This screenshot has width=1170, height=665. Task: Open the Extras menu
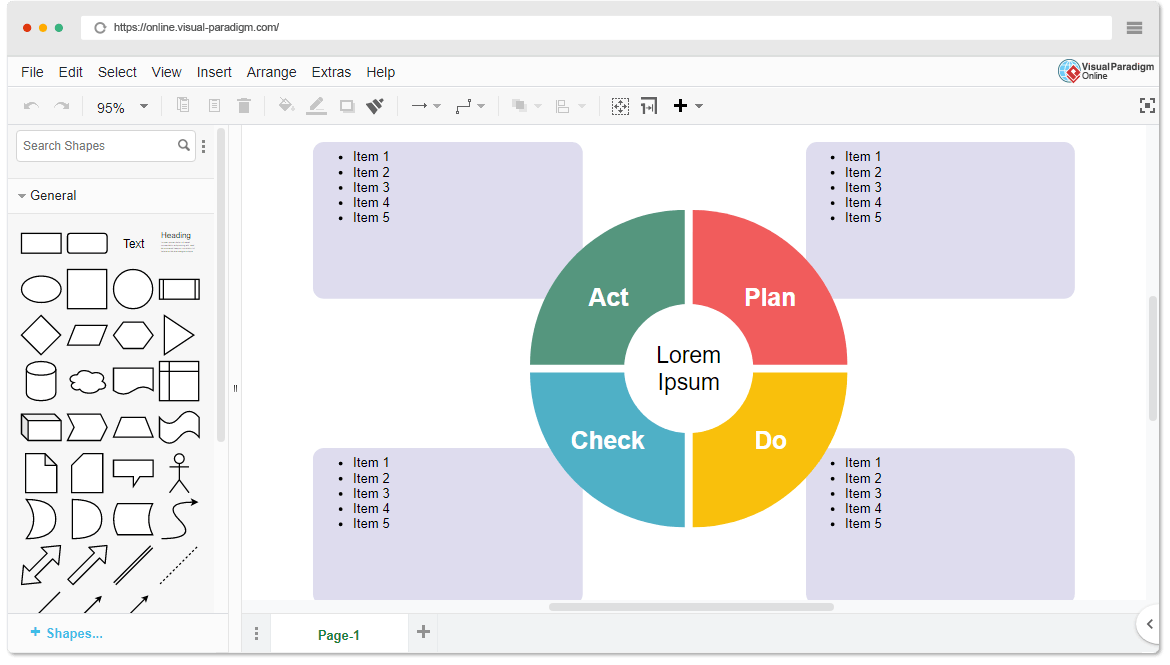pos(331,72)
